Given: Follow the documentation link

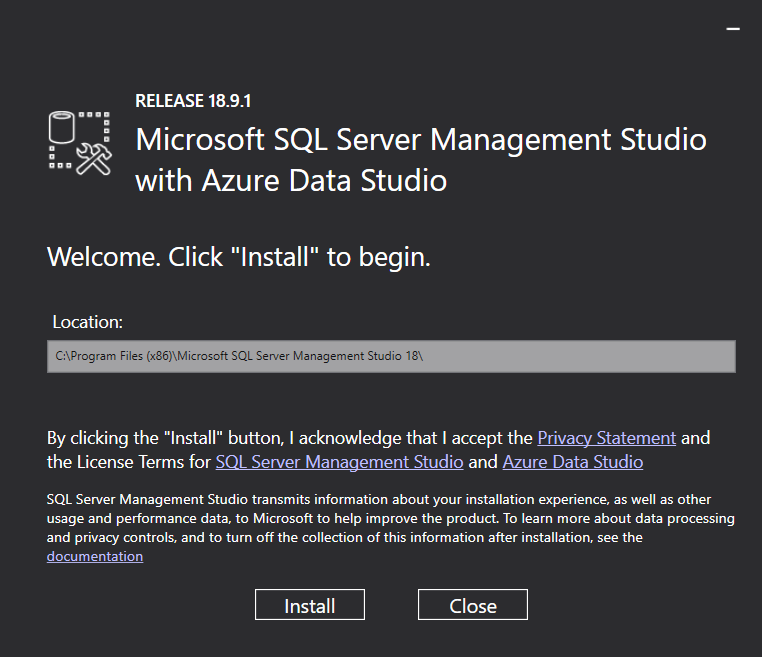Looking at the screenshot, I should pos(95,556).
